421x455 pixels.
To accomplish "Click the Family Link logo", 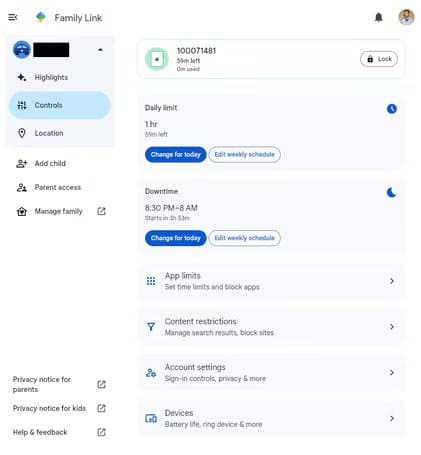I will point(41,17).
